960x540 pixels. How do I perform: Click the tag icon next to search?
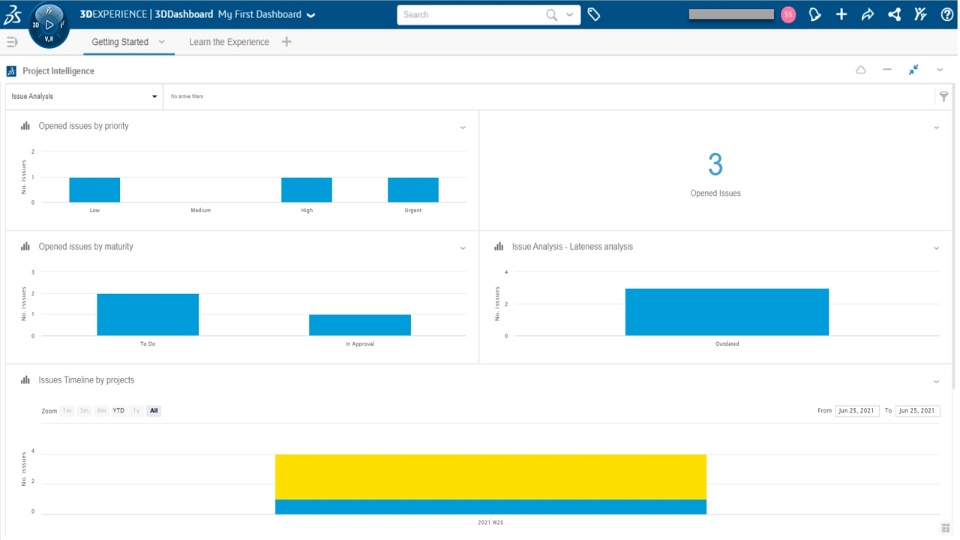coord(594,14)
